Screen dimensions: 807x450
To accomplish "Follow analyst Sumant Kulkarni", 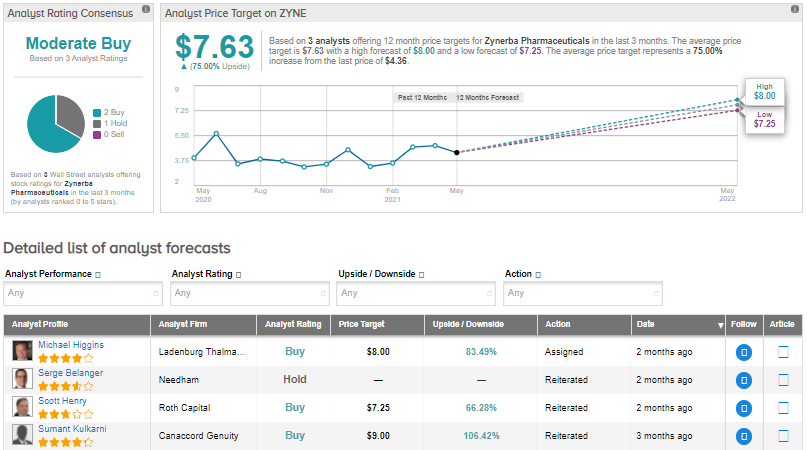I will pyautogui.click(x=744, y=436).
